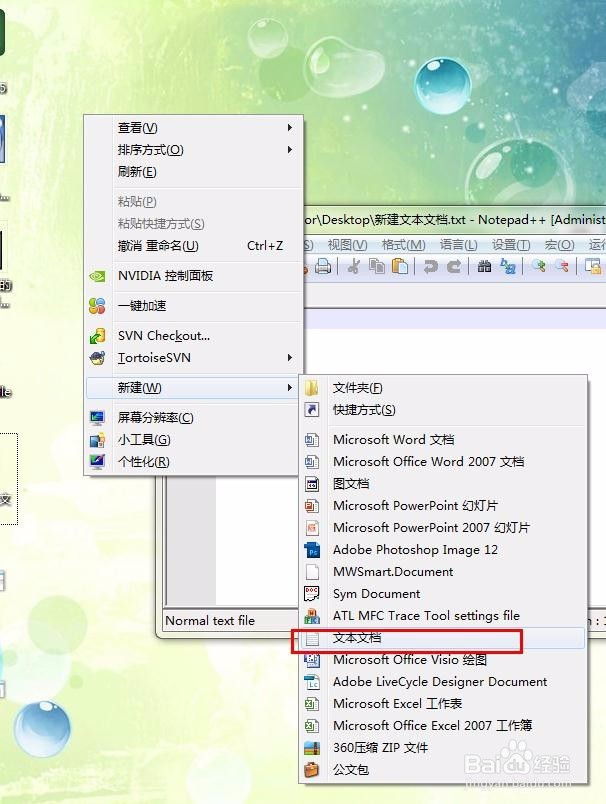
Task: Click 'Normal text file' in the status bar
Action: coord(210,620)
